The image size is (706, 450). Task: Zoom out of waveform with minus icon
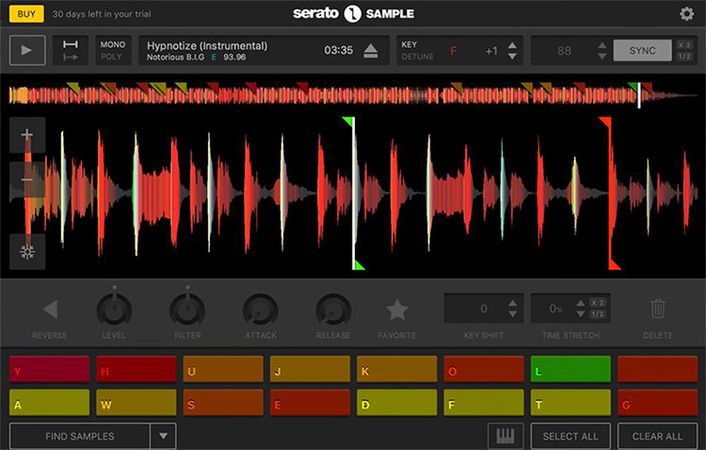[x=27, y=180]
